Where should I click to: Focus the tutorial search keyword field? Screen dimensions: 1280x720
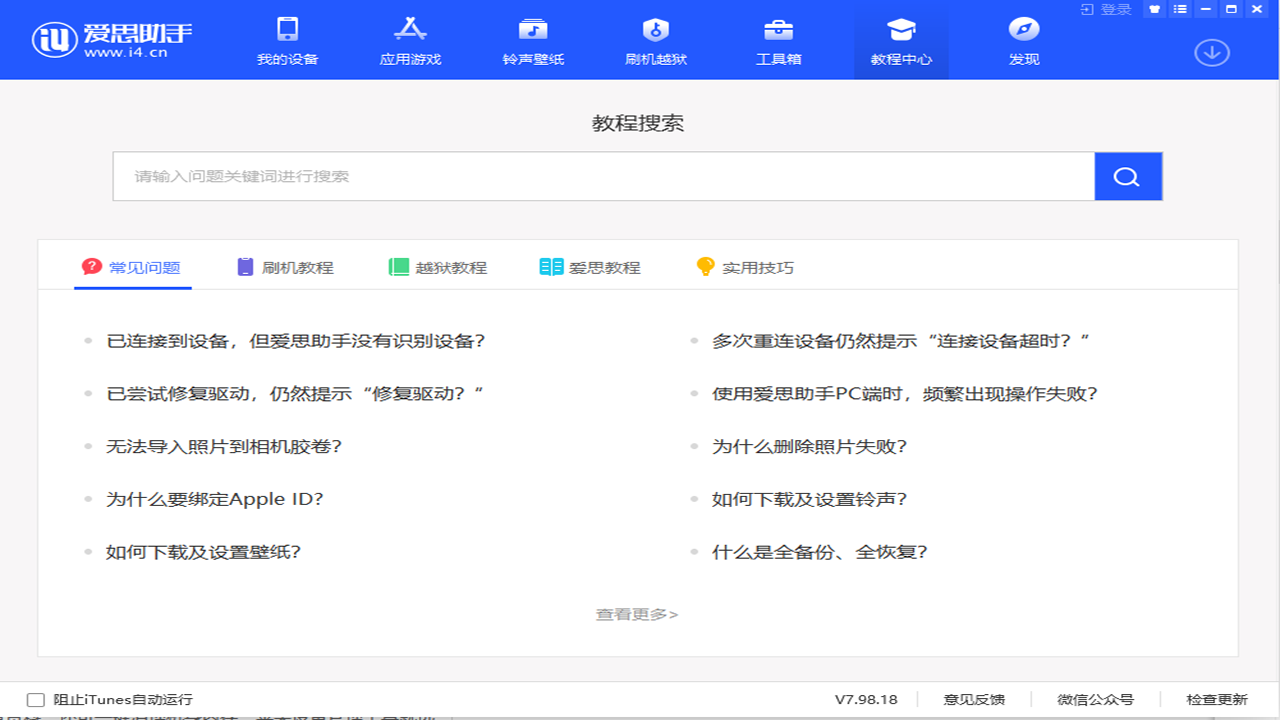pos(603,177)
